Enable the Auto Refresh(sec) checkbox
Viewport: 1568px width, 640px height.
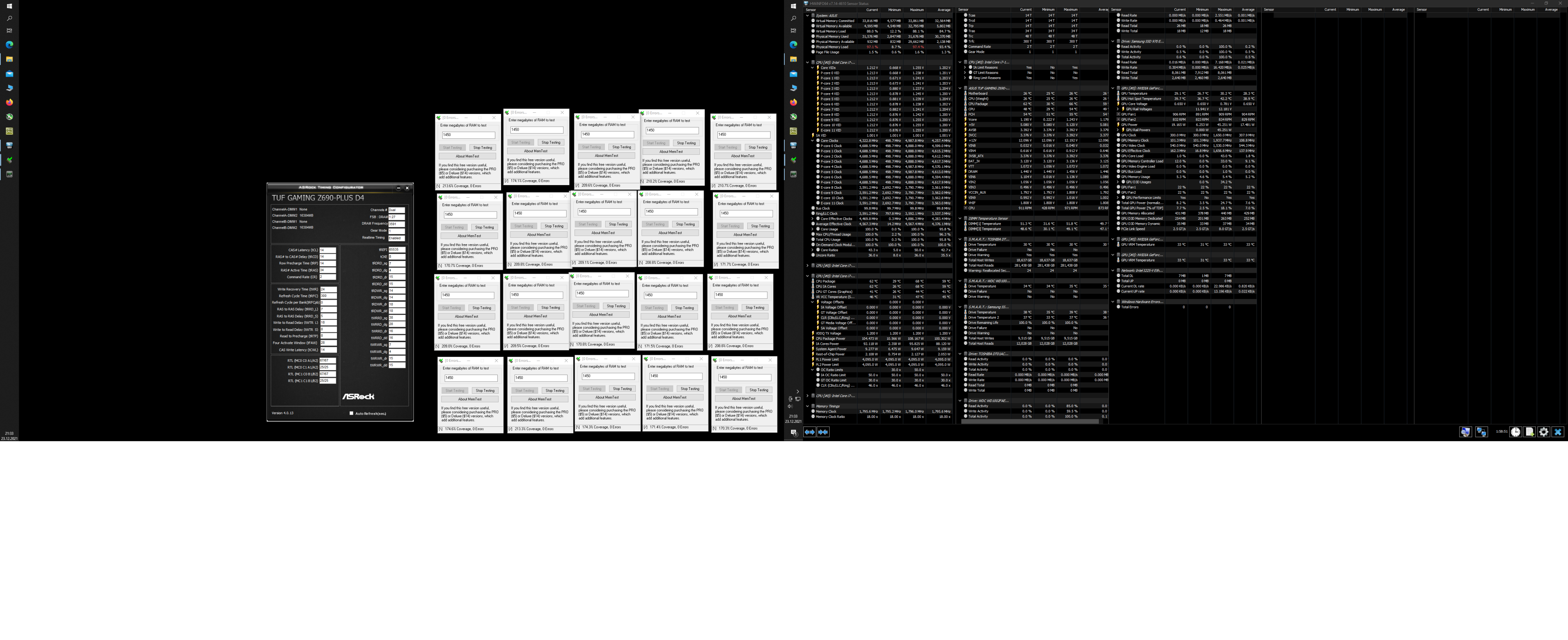pyautogui.click(x=351, y=413)
